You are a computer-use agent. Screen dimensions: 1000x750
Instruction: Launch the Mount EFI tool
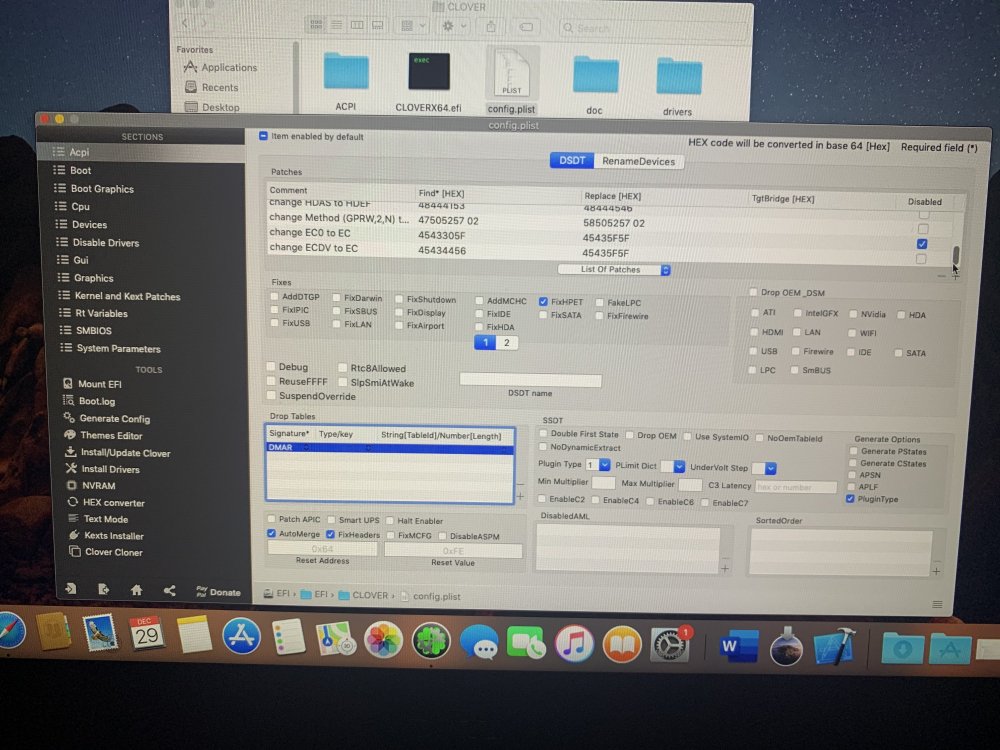tap(99, 384)
